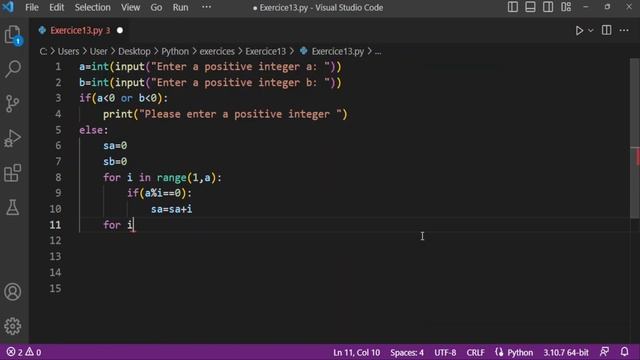Click breadcrumb 'Python'
Screen dimensions: 640x360
(175, 51)
